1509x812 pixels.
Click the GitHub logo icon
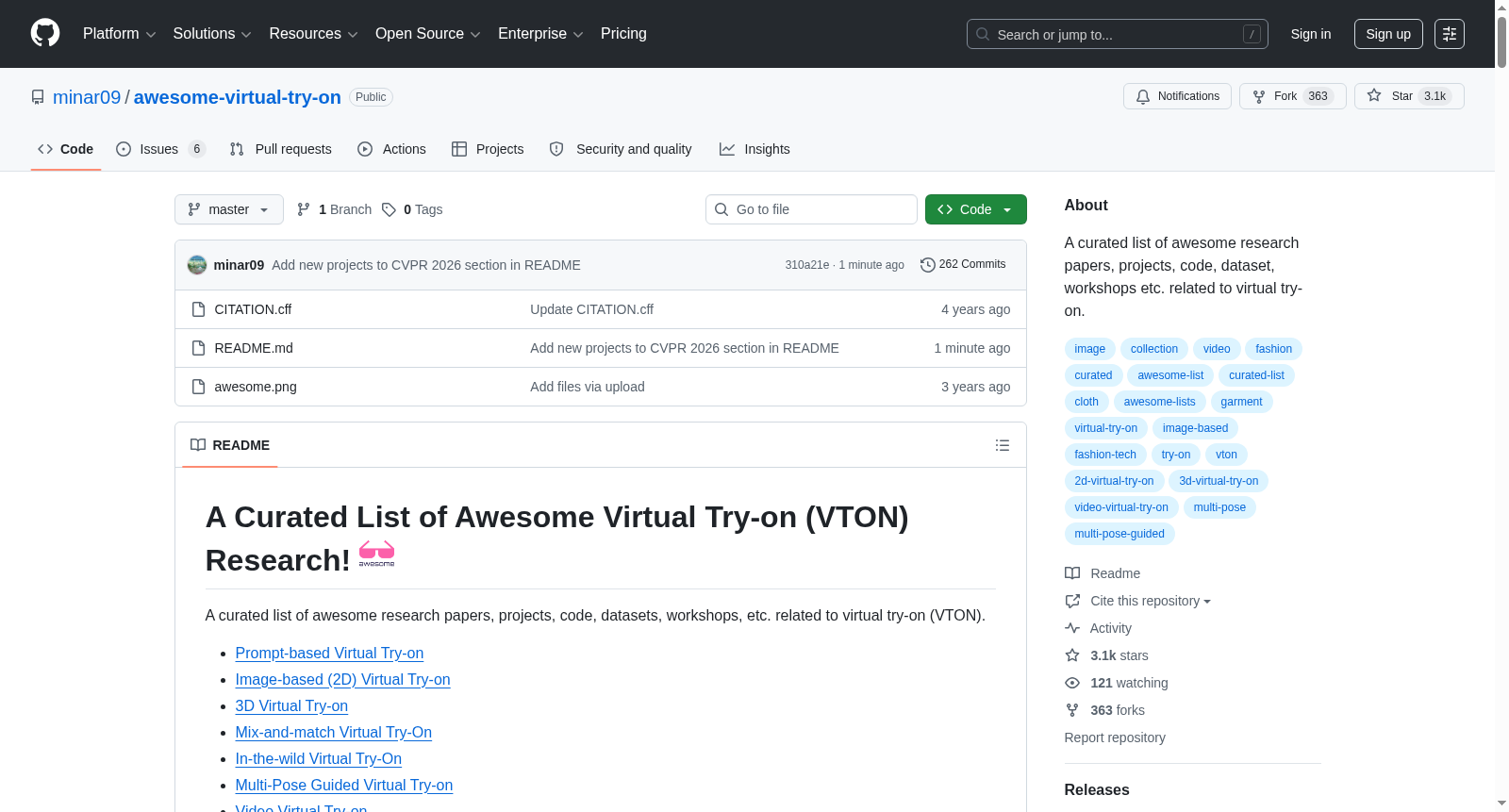(x=45, y=34)
